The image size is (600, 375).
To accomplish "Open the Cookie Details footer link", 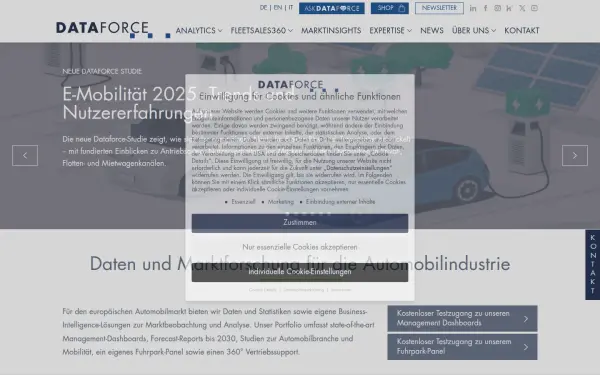I will [262, 290].
